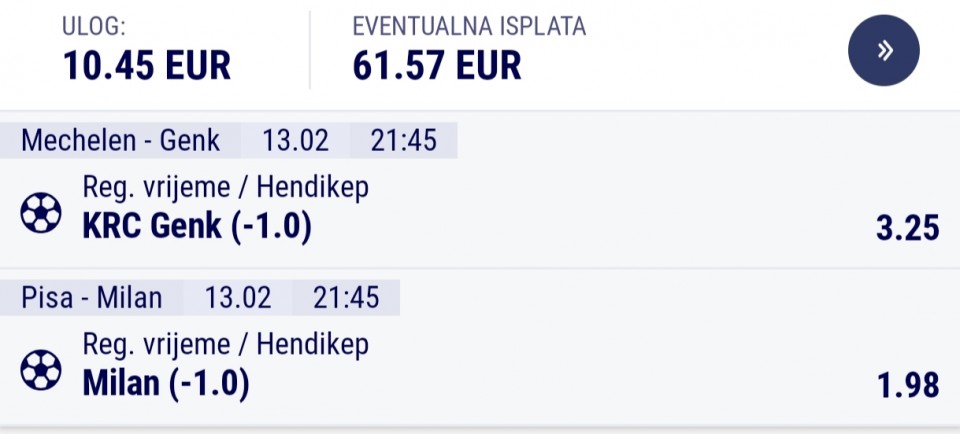Screen dimensions: 960x434
Task: Click the double chevron expand button
Action: pyautogui.click(x=884, y=51)
